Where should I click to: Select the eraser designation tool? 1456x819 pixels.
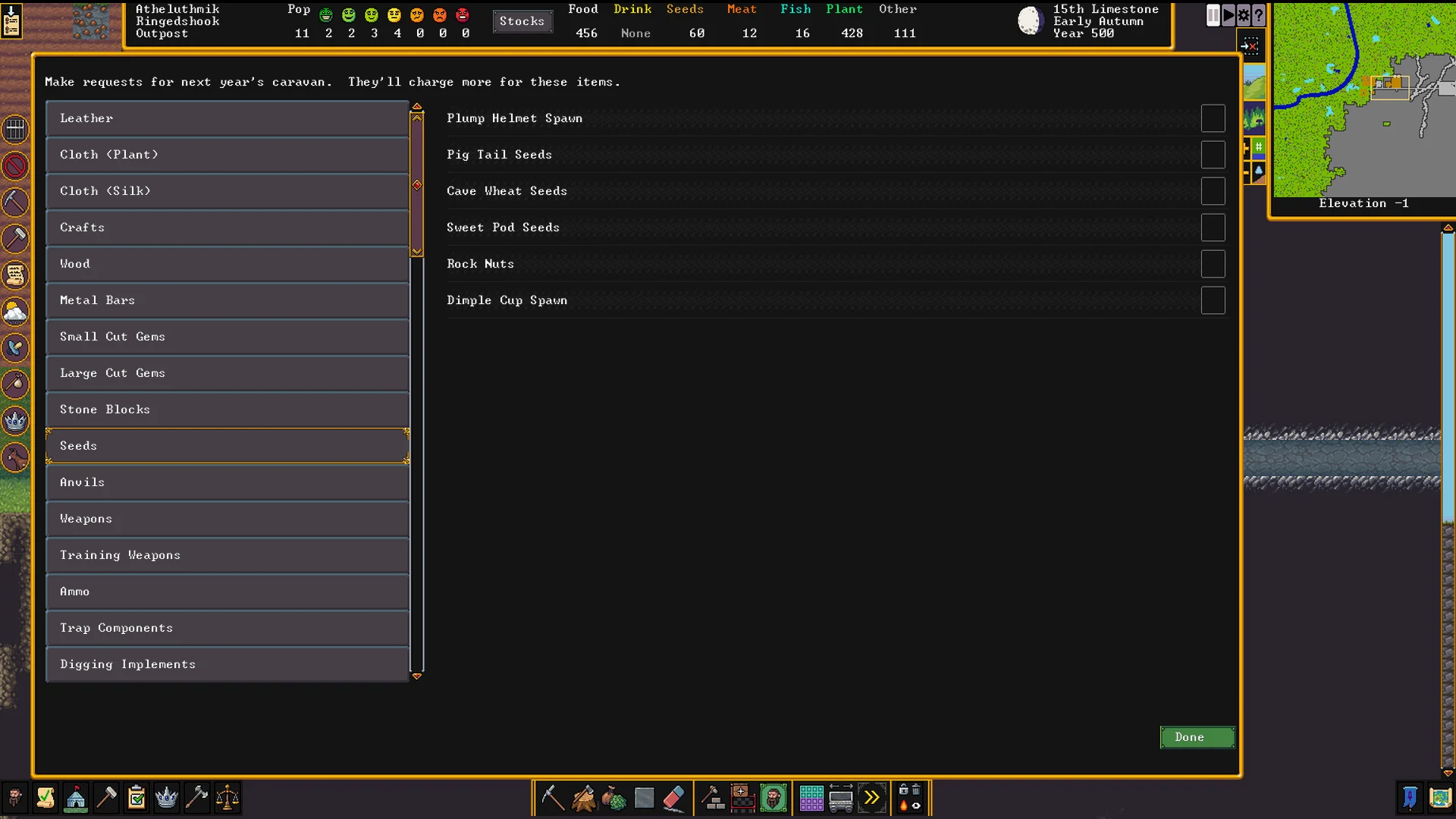(674, 798)
